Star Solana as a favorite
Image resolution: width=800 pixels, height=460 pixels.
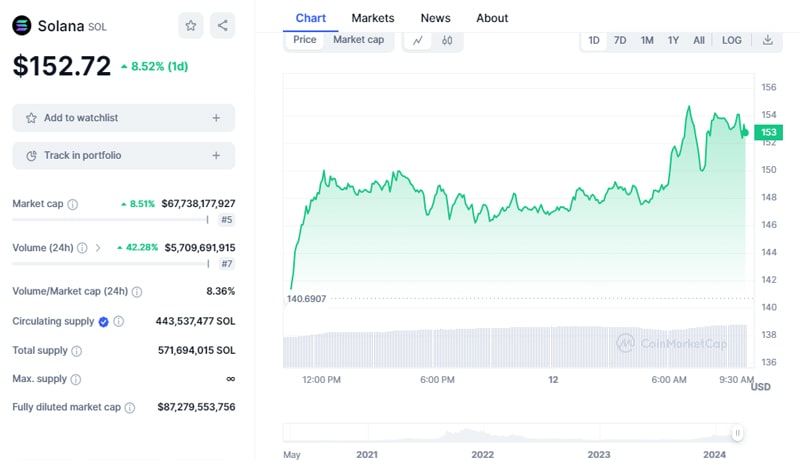click(x=191, y=25)
